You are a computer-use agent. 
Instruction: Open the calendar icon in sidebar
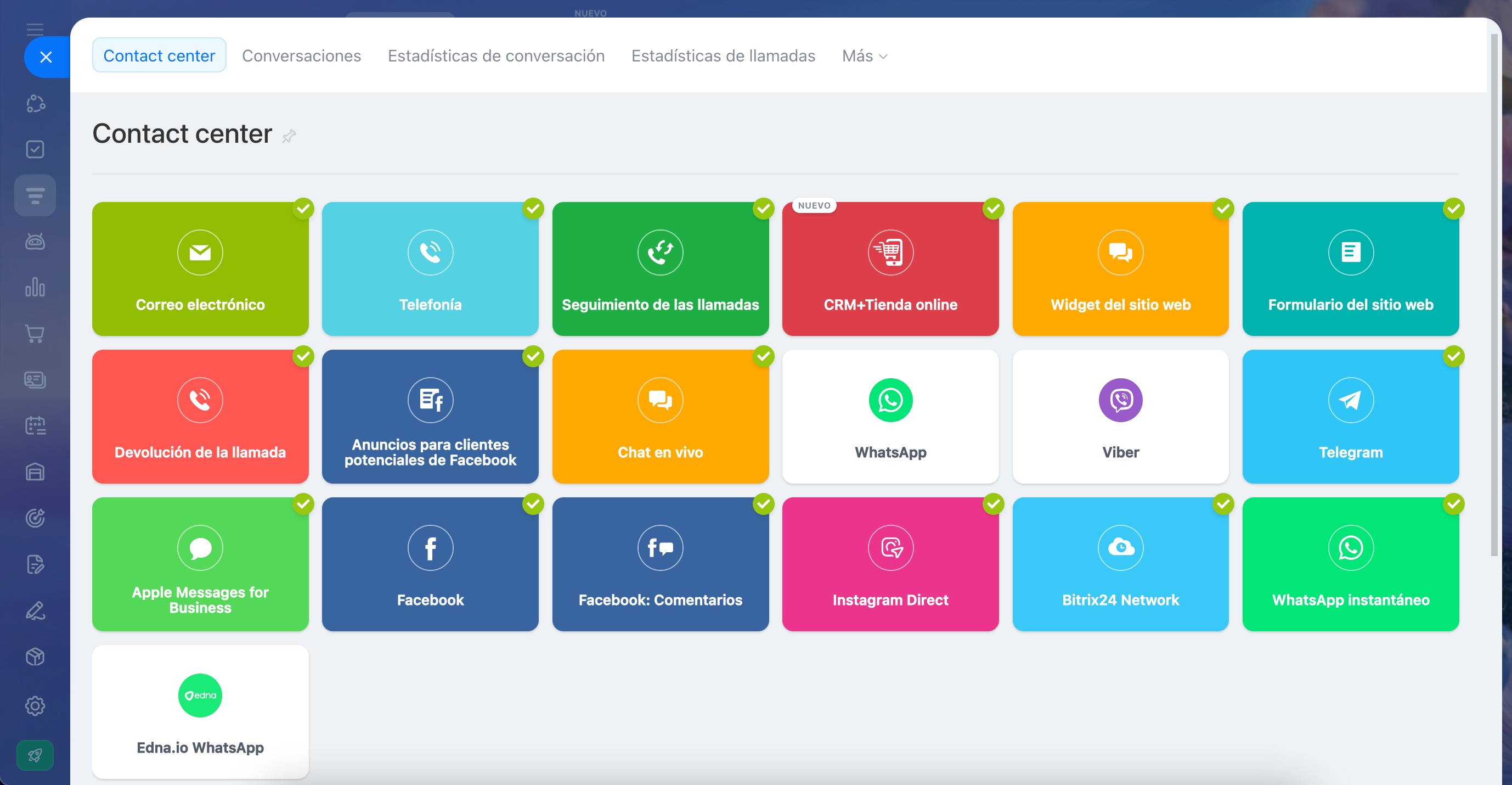(35, 425)
